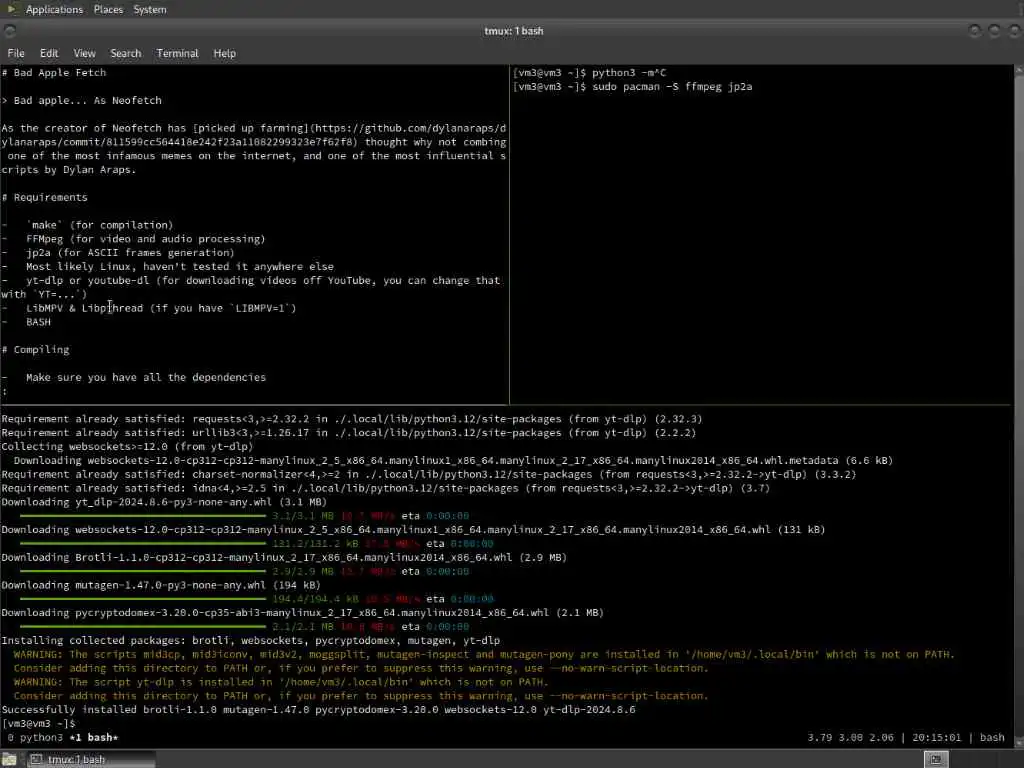1024x768 pixels.
Task: Click scrollbar up arrow of terminal
Action: point(1018,69)
